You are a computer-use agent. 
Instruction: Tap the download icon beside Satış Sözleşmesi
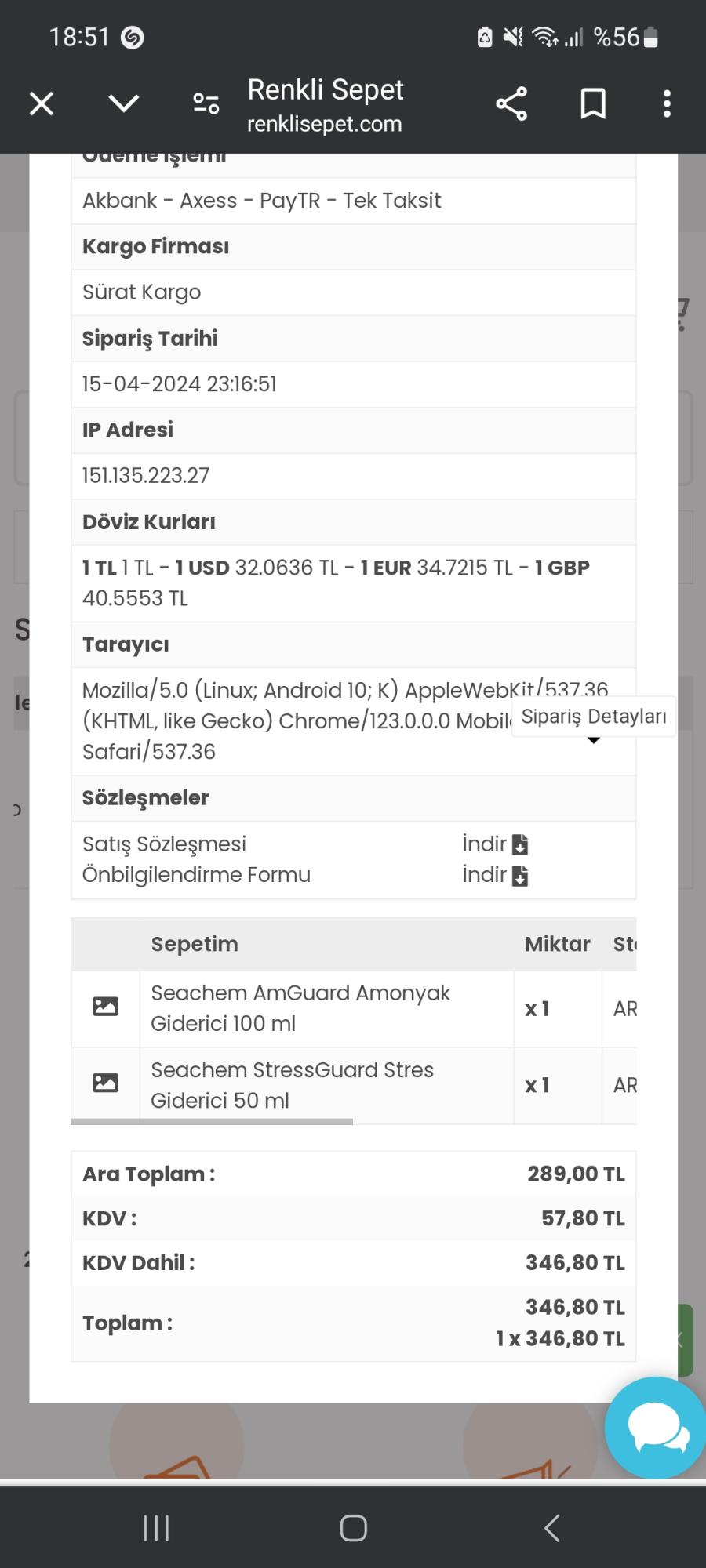[x=520, y=844]
